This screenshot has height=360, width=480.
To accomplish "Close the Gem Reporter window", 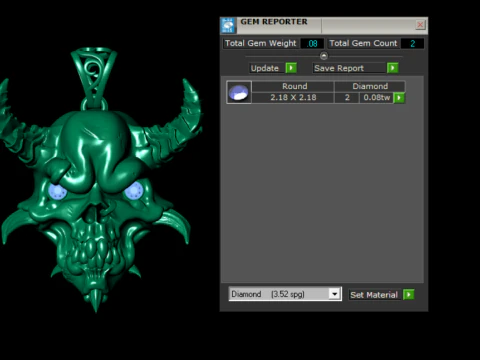I will pos(420,25).
